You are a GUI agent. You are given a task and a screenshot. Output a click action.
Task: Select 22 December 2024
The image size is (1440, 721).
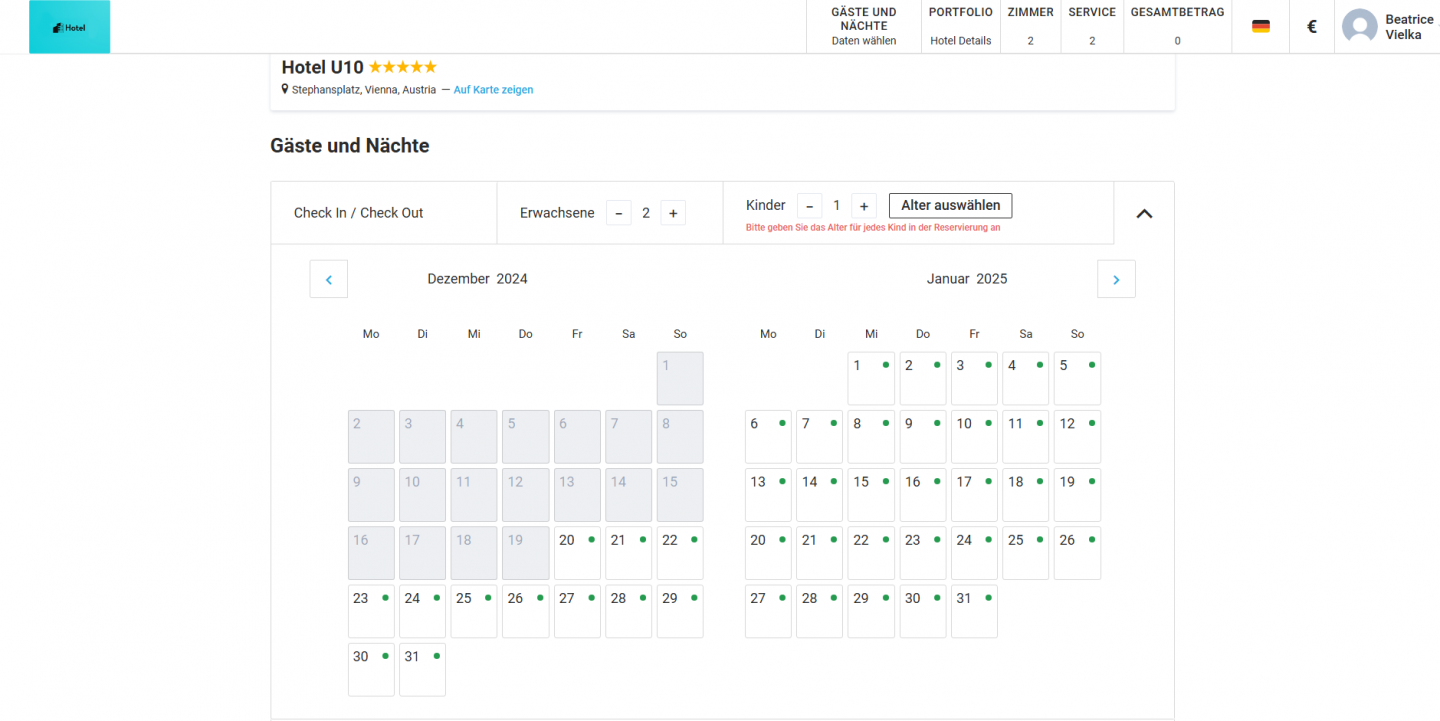click(680, 553)
